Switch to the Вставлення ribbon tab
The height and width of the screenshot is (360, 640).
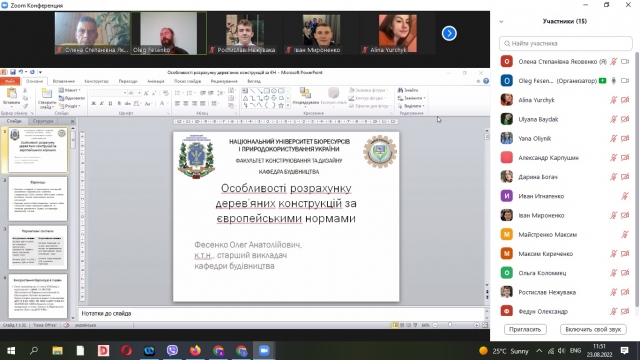(64, 81)
